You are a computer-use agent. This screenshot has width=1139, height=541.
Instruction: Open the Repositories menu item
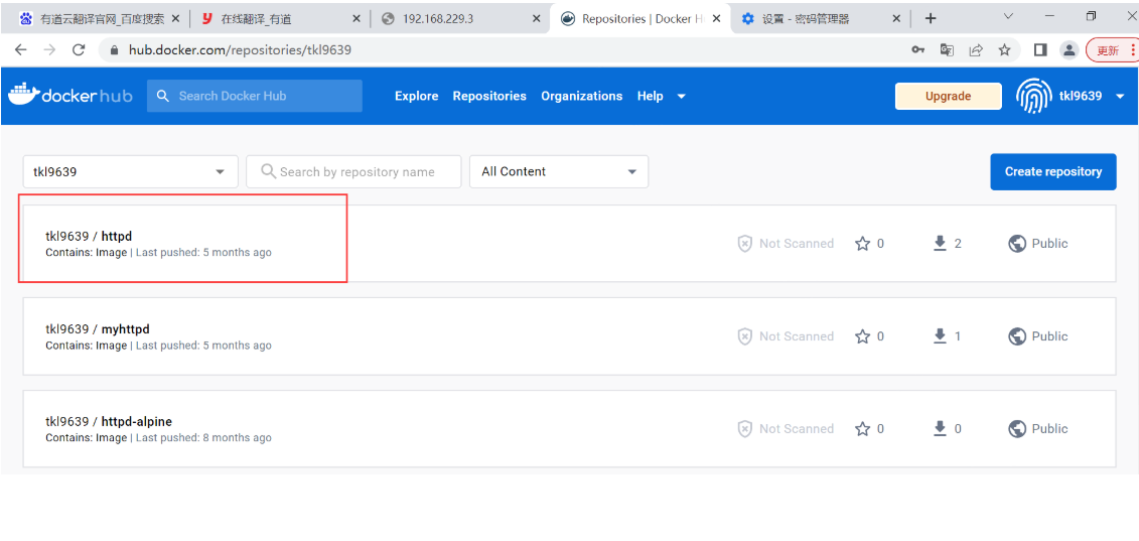pyautogui.click(x=490, y=96)
